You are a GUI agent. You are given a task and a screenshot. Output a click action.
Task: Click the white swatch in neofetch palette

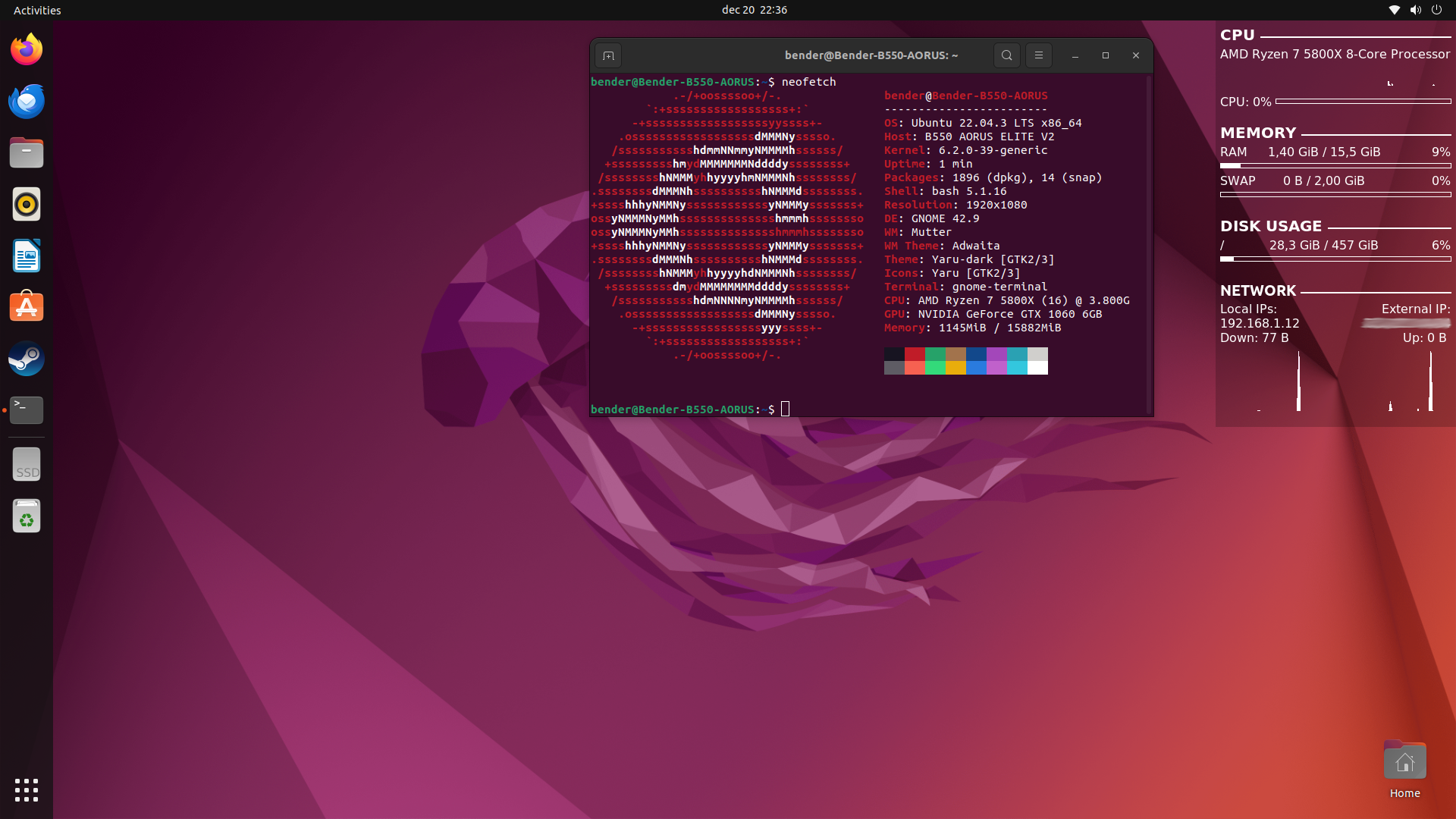tap(1037, 368)
